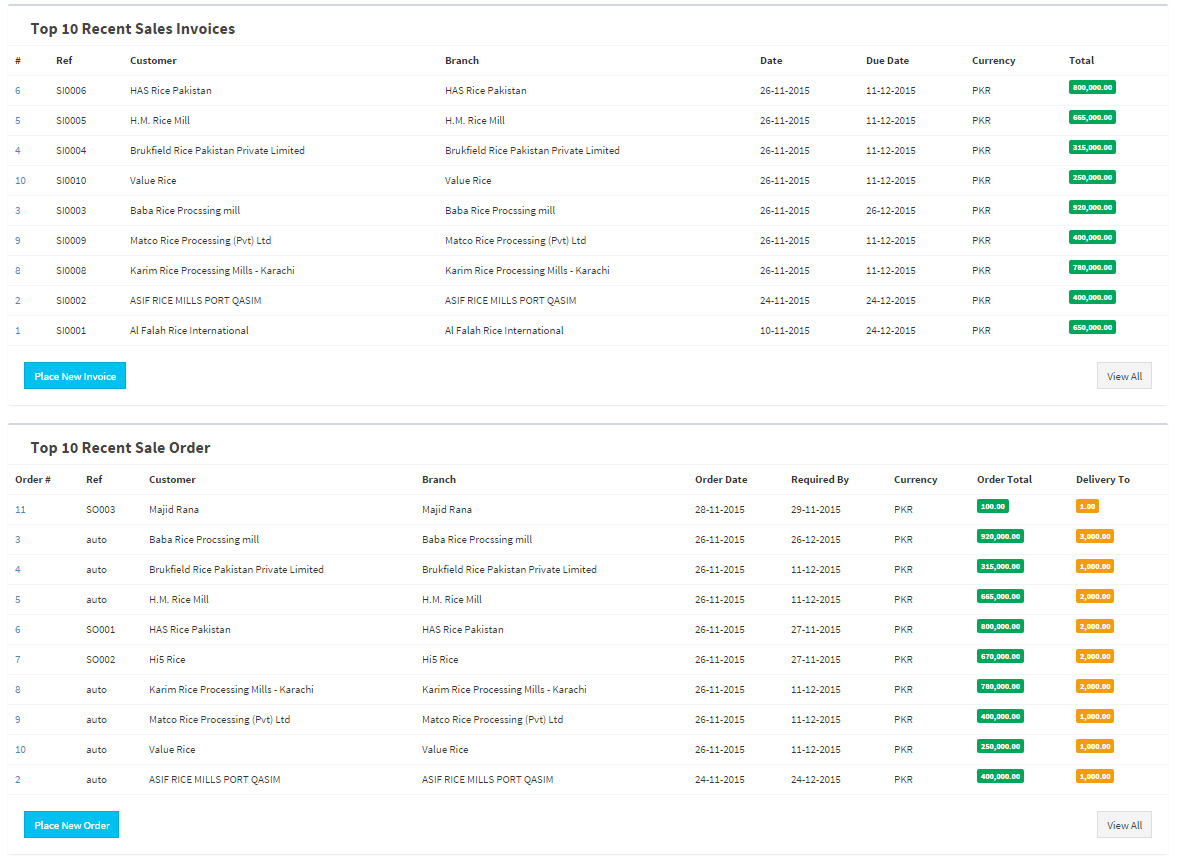Select ref SO003 in sale orders

pyautogui.click(x=101, y=509)
